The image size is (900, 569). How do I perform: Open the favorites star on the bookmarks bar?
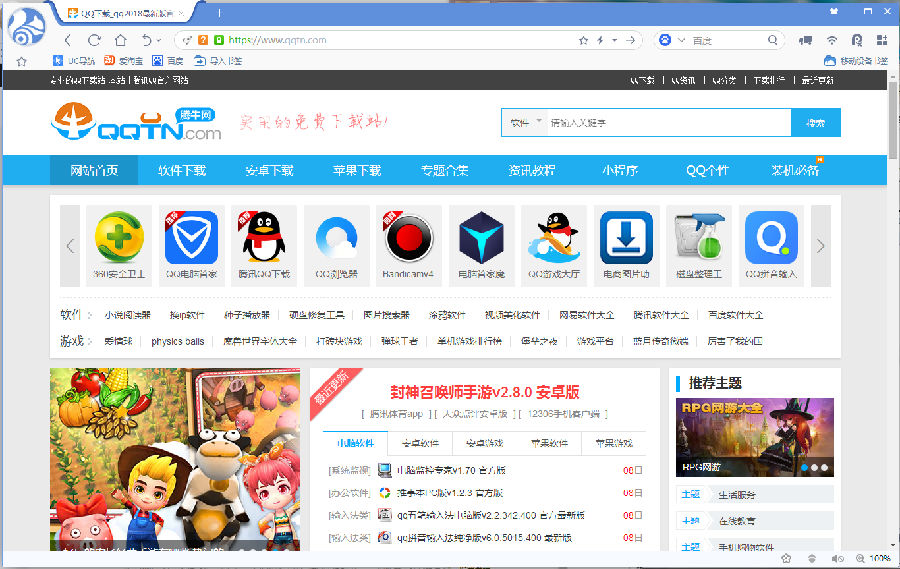click(21, 61)
